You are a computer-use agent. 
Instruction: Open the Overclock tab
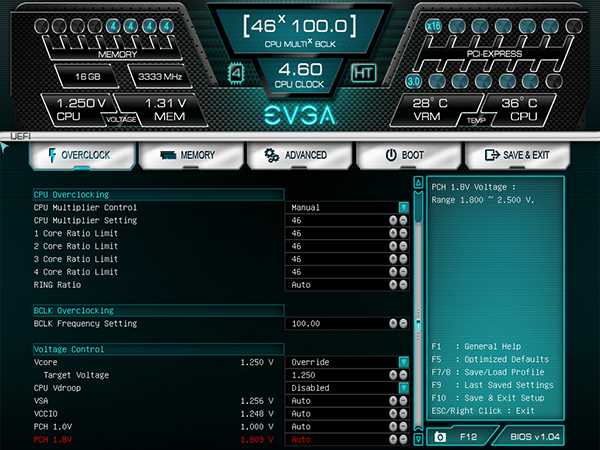click(x=82, y=155)
